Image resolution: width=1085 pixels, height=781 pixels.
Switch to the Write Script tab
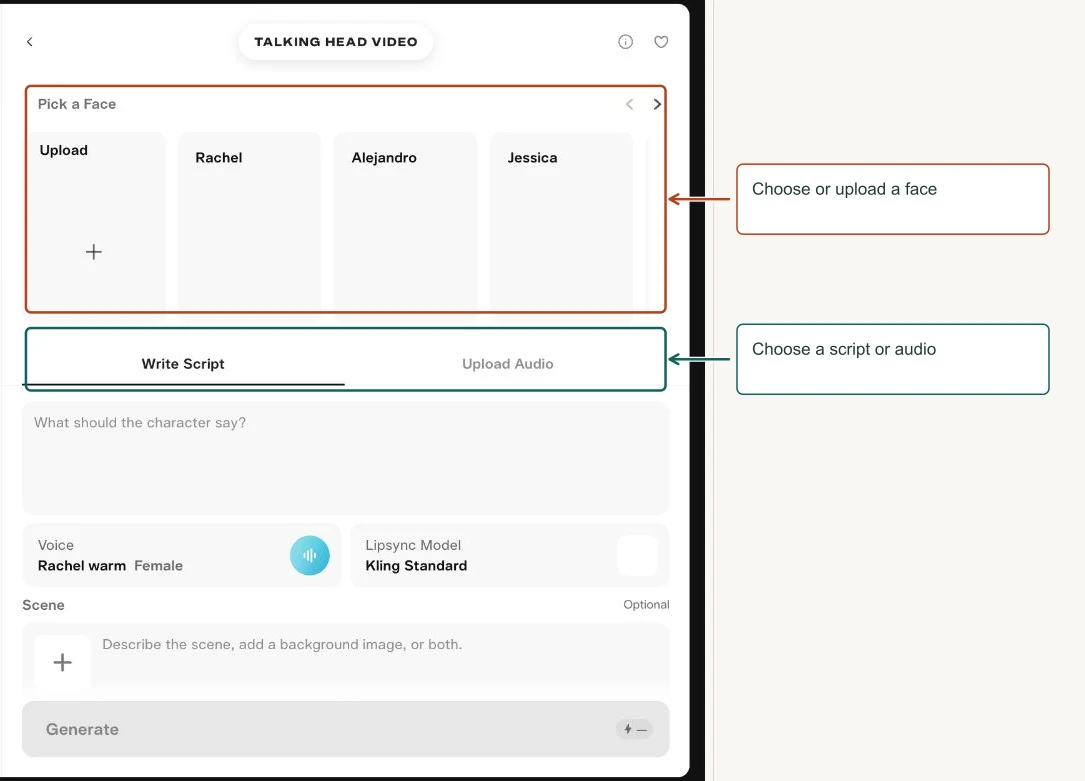tap(183, 364)
